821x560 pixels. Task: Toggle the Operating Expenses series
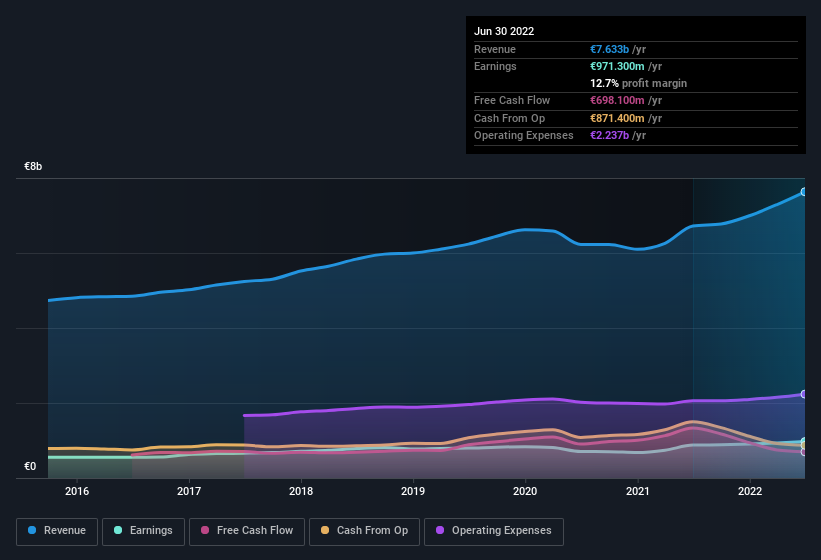[x=494, y=531]
